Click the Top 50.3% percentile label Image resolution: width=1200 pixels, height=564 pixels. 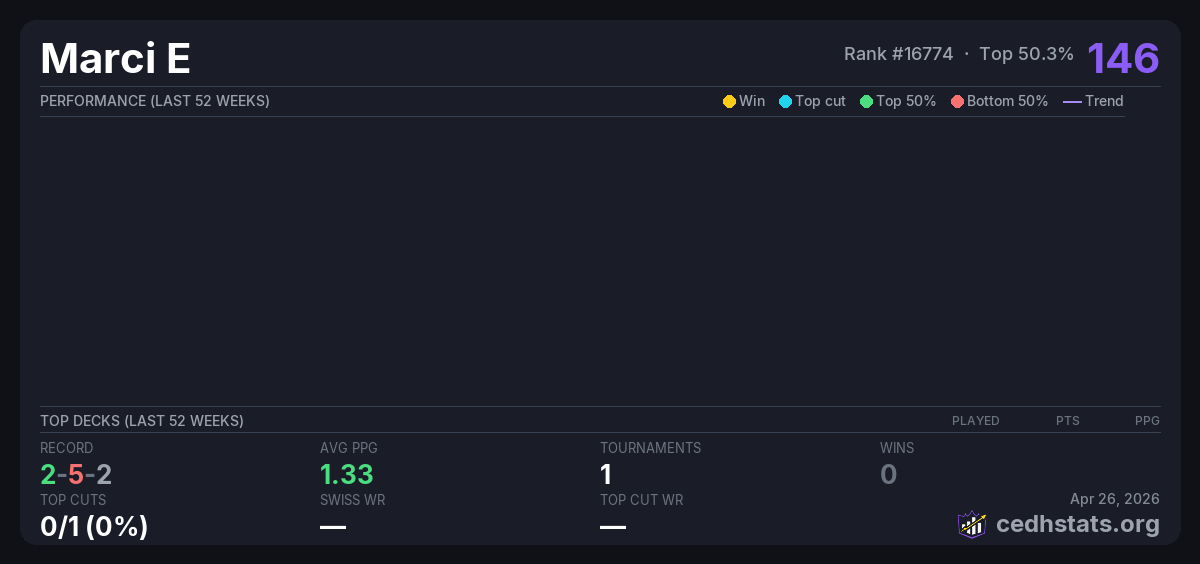click(1026, 54)
